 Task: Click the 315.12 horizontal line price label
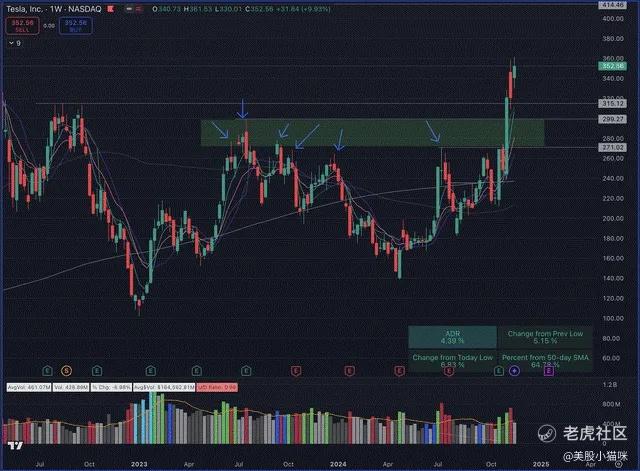pos(612,104)
